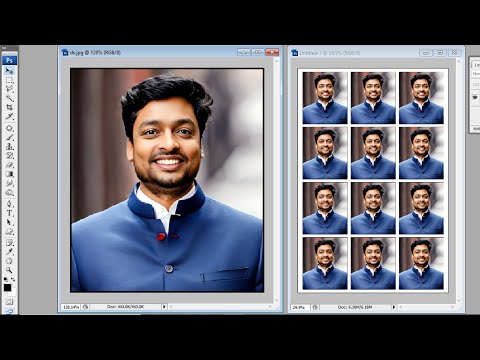Click zoom percentage field of Untitled-1 window
The height and width of the screenshot is (360, 480).
pyautogui.click(x=299, y=307)
